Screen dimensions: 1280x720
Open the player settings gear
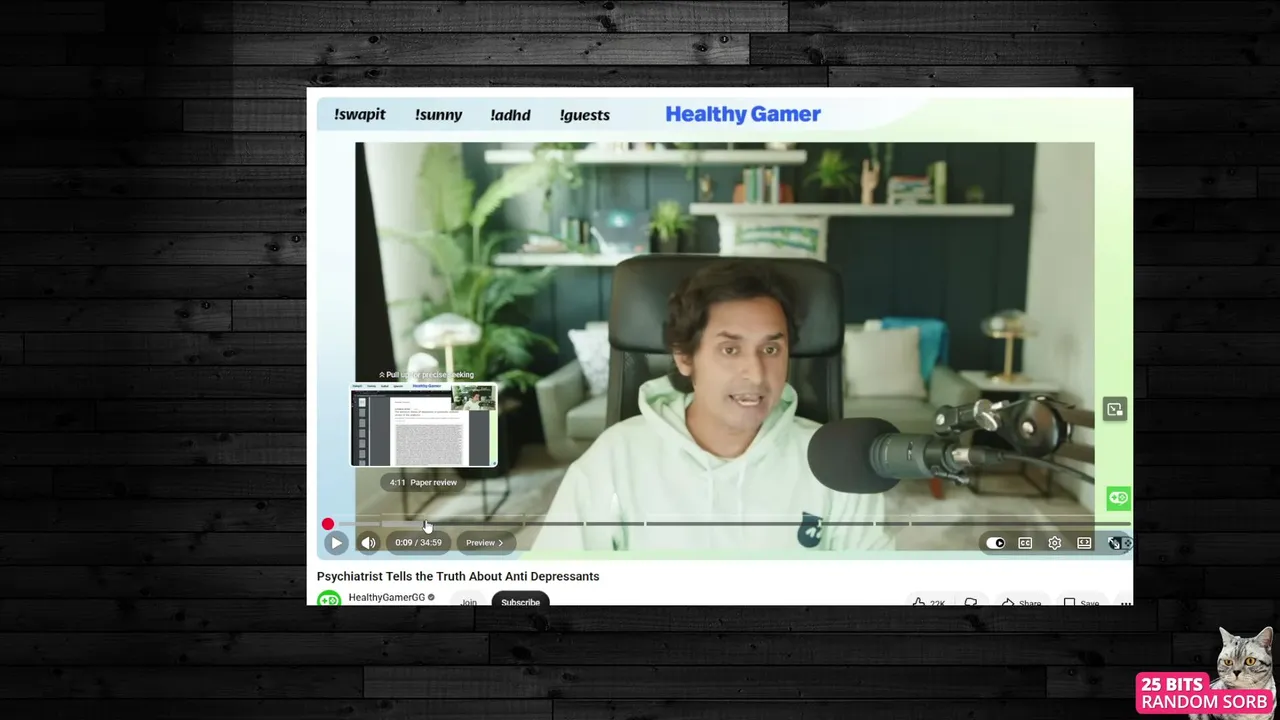(x=1055, y=543)
